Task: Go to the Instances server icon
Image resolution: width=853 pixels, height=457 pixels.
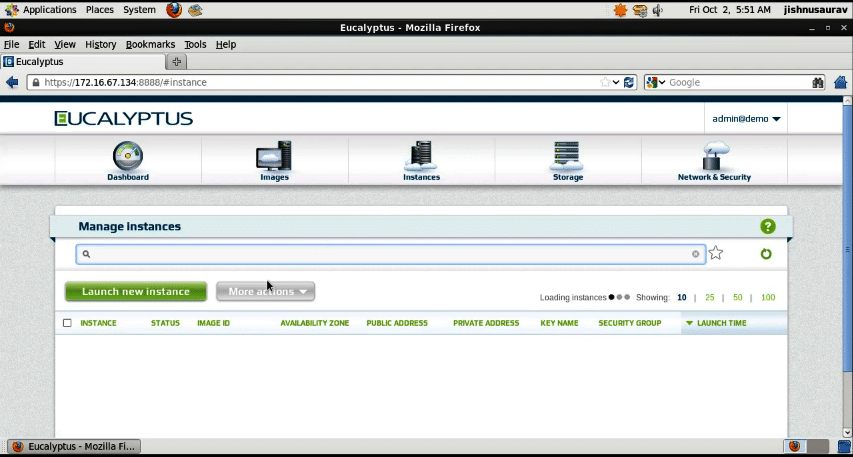Action: [x=421, y=156]
